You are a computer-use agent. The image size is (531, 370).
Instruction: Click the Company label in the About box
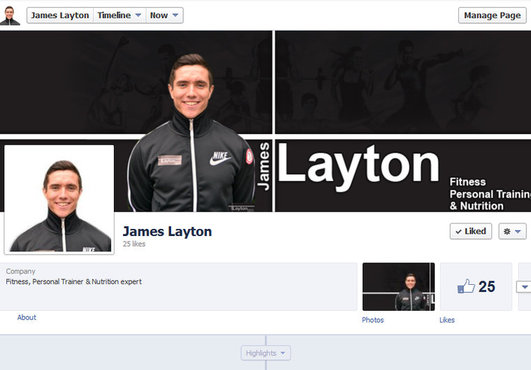[x=20, y=271]
